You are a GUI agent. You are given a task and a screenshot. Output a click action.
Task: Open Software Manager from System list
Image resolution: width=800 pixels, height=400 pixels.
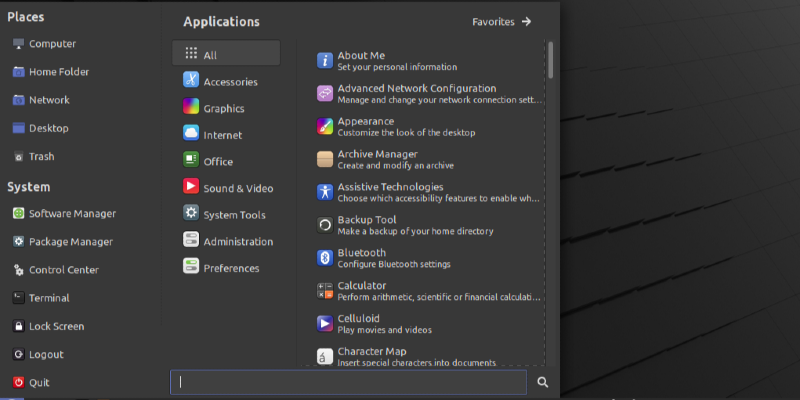tap(71, 213)
